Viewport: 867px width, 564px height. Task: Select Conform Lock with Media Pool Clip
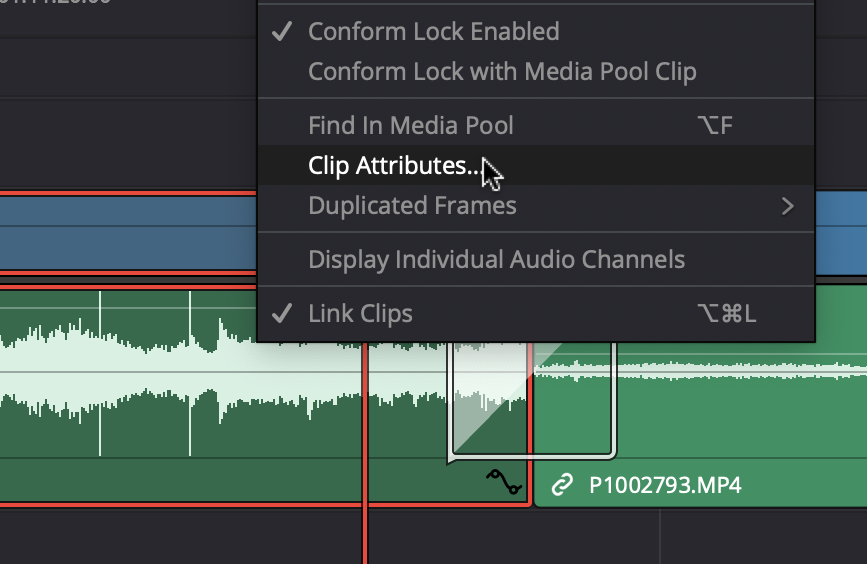click(x=502, y=72)
